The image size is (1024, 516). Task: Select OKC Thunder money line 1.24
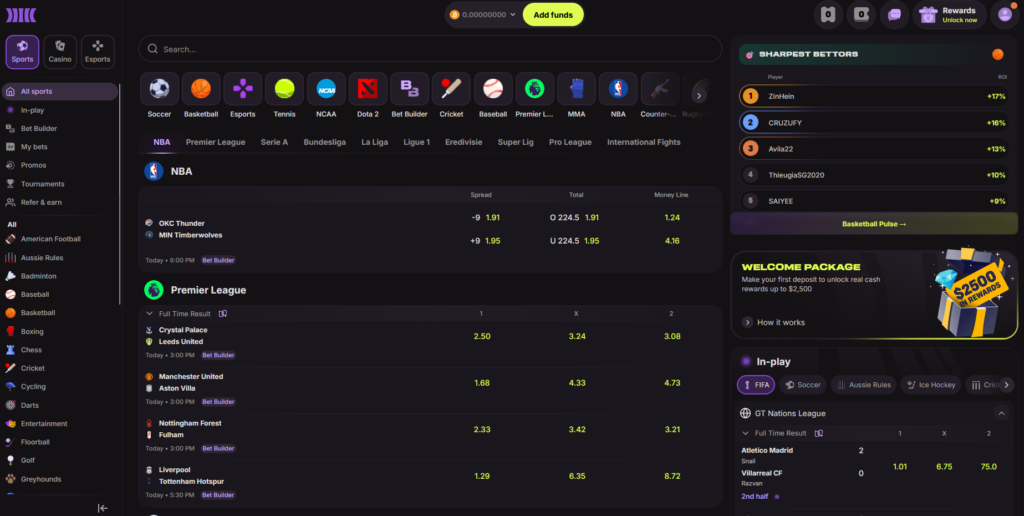pos(672,218)
